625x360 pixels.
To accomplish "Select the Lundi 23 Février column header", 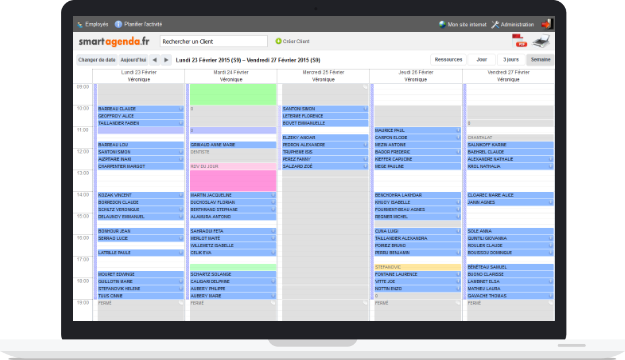I will [x=139, y=72].
